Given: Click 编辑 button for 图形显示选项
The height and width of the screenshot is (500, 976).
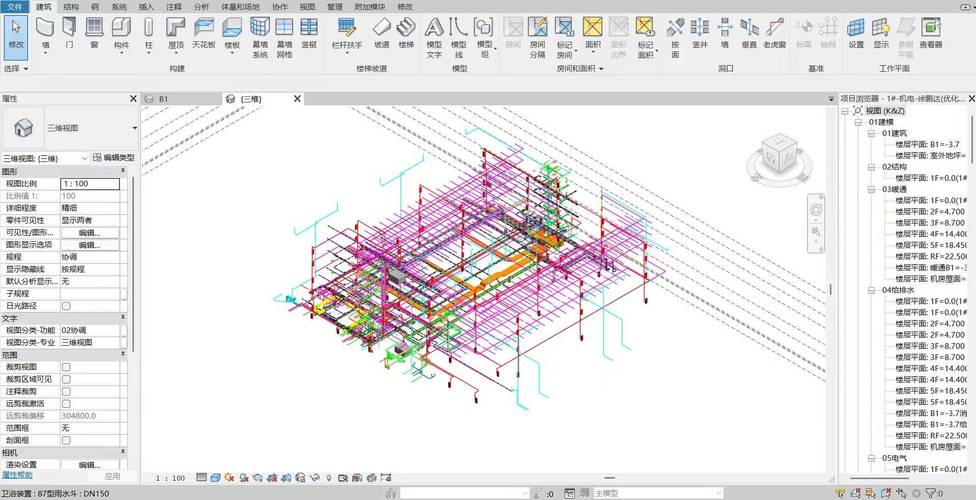Looking at the screenshot, I should (90, 245).
